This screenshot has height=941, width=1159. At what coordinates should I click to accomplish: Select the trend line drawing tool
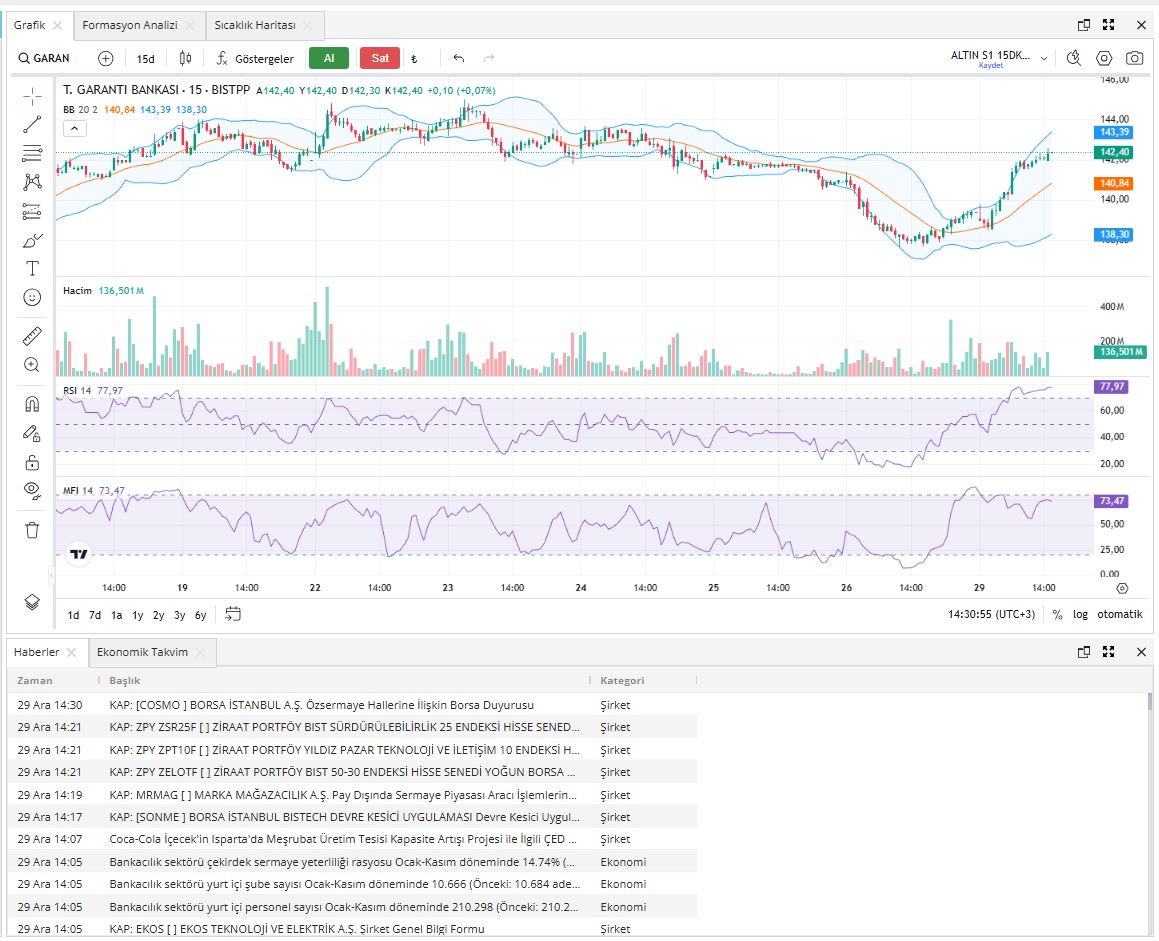(x=32, y=124)
